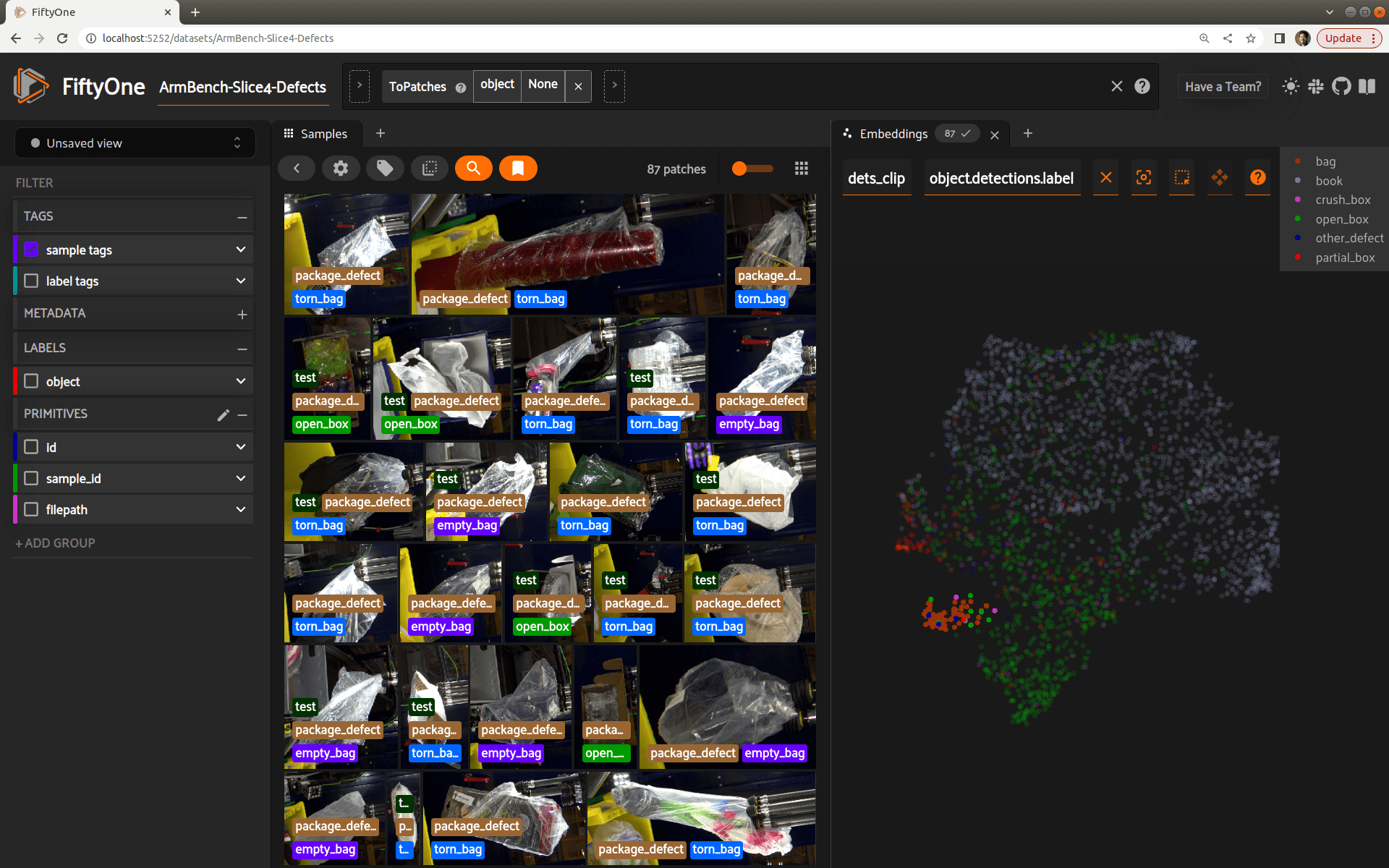This screenshot has height=868, width=1389.
Task: Open the display options gear icon
Action: 340,169
